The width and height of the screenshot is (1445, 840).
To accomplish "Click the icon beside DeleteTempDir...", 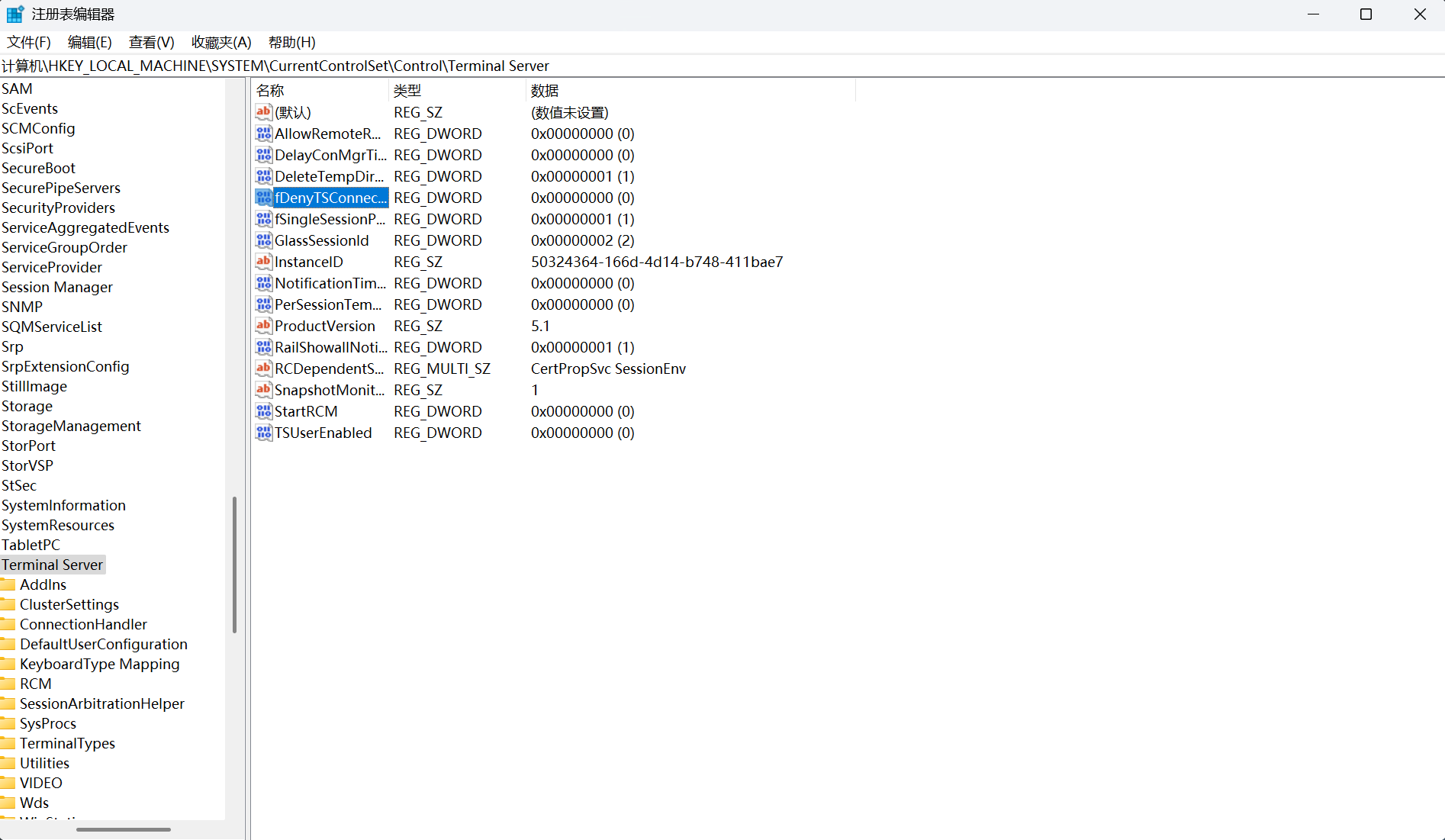I will coord(263,176).
